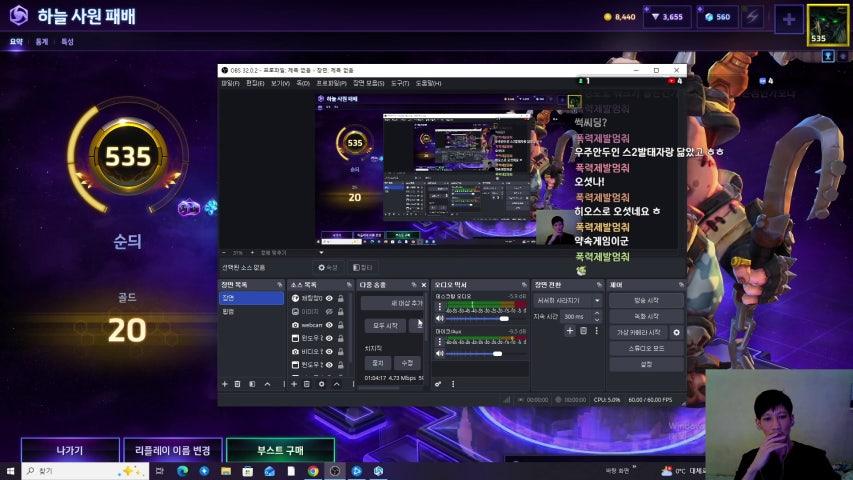Viewport: 853px width, 480px height.
Task: Mute desktop audio speaker icon
Action: coord(440,318)
